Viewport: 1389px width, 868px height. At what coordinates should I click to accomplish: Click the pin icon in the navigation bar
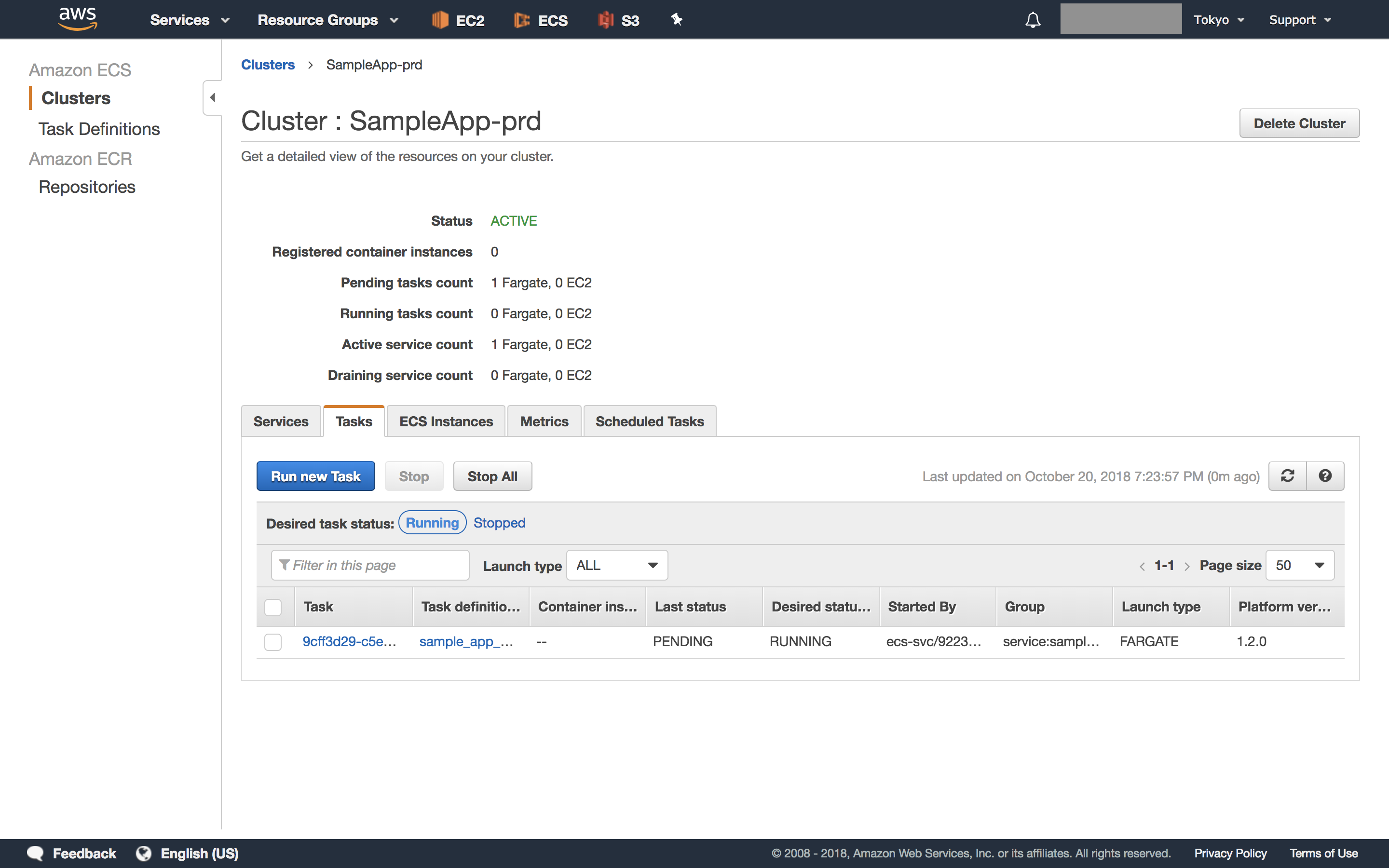(x=677, y=19)
